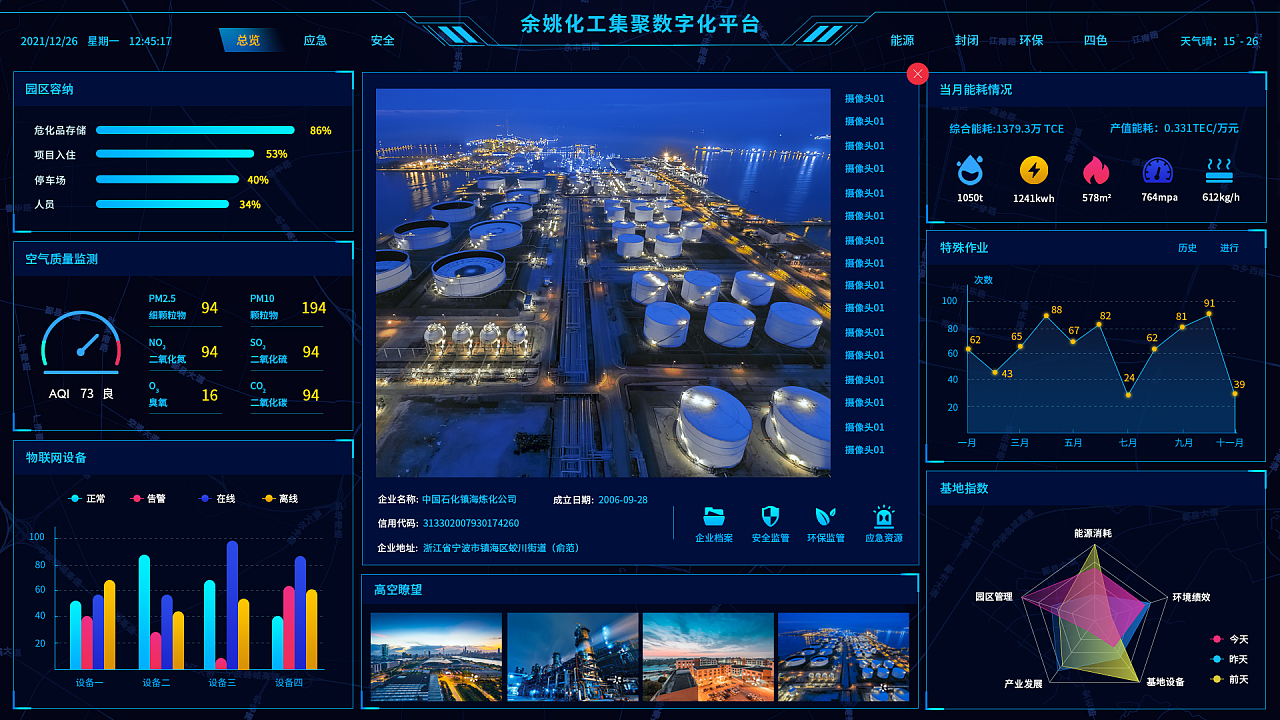Click the 应急资源 alarm icon

tap(883, 517)
